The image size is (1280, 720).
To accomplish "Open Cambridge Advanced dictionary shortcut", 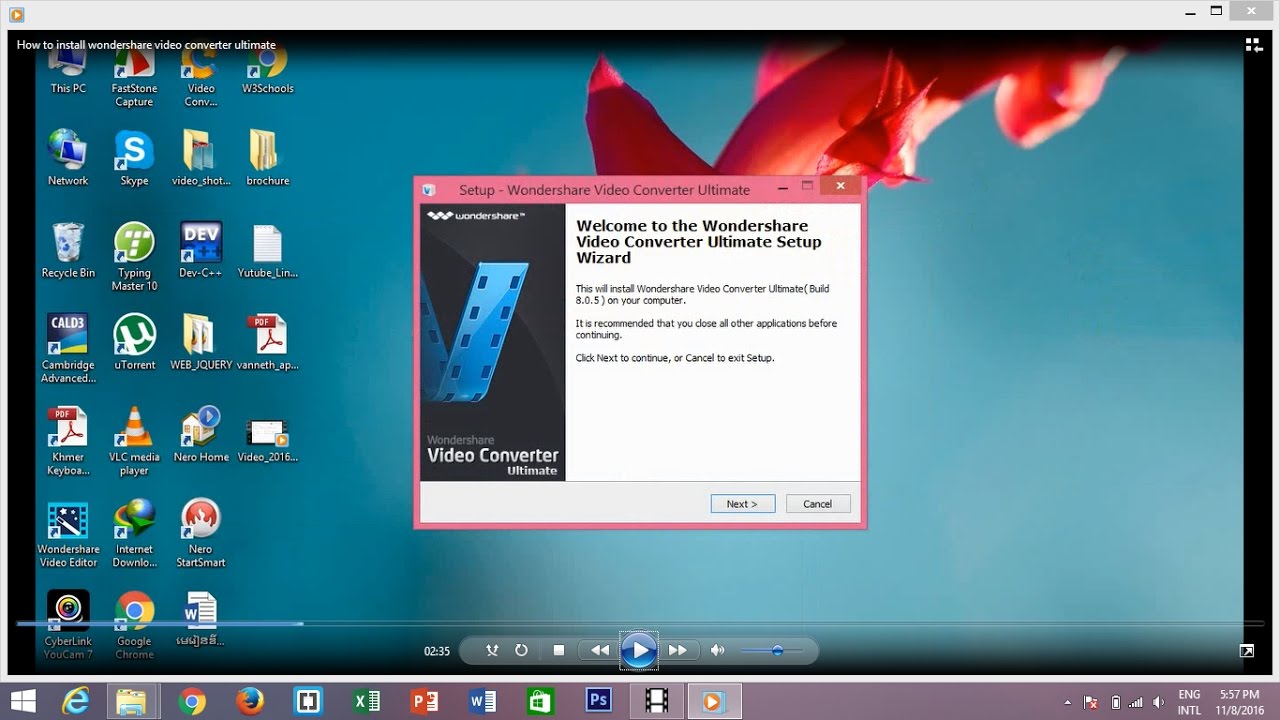I will tap(68, 349).
